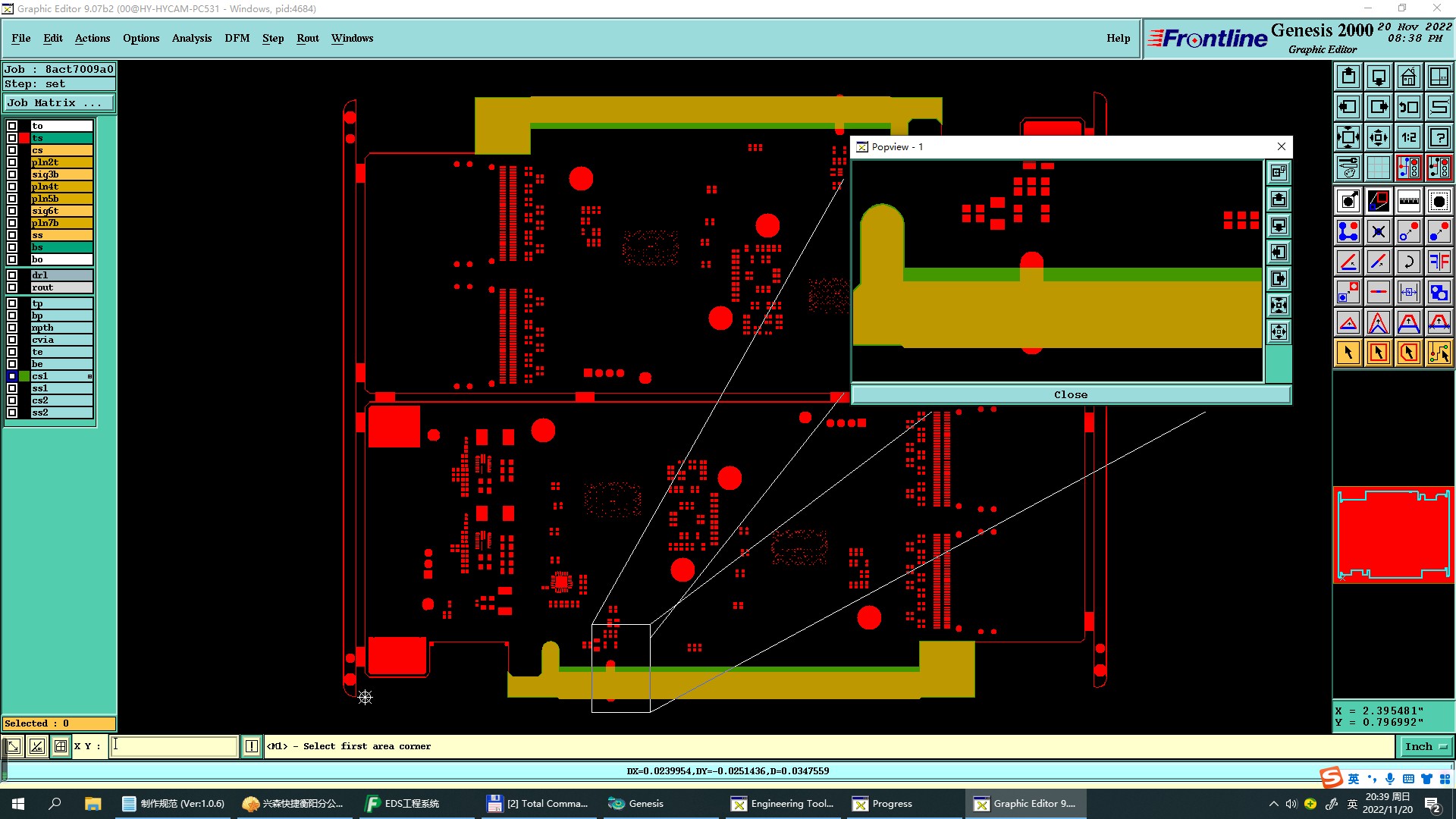Open the help question mark icon
Image resolution: width=1456 pixels, height=819 pixels.
coord(1439,137)
